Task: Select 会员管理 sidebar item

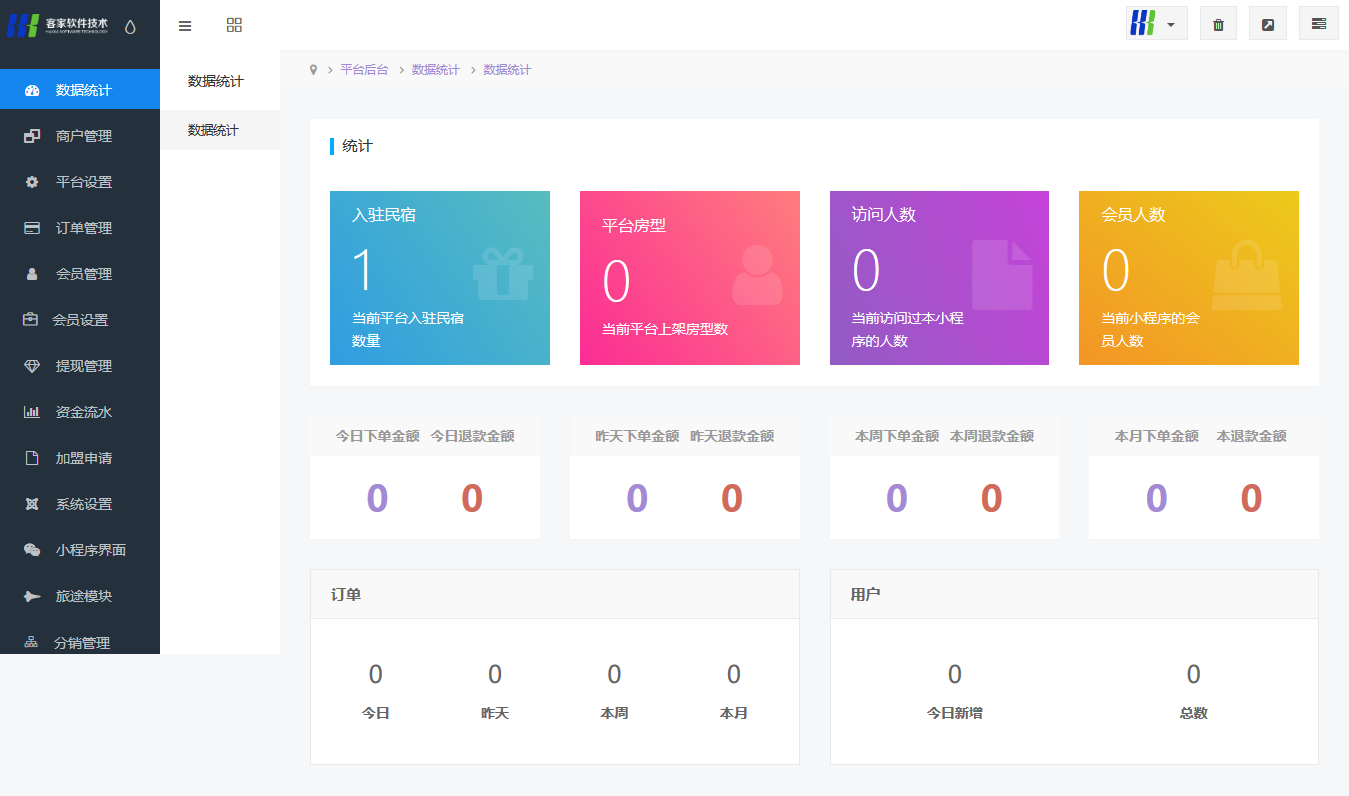Action: pyautogui.click(x=83, y=274)
